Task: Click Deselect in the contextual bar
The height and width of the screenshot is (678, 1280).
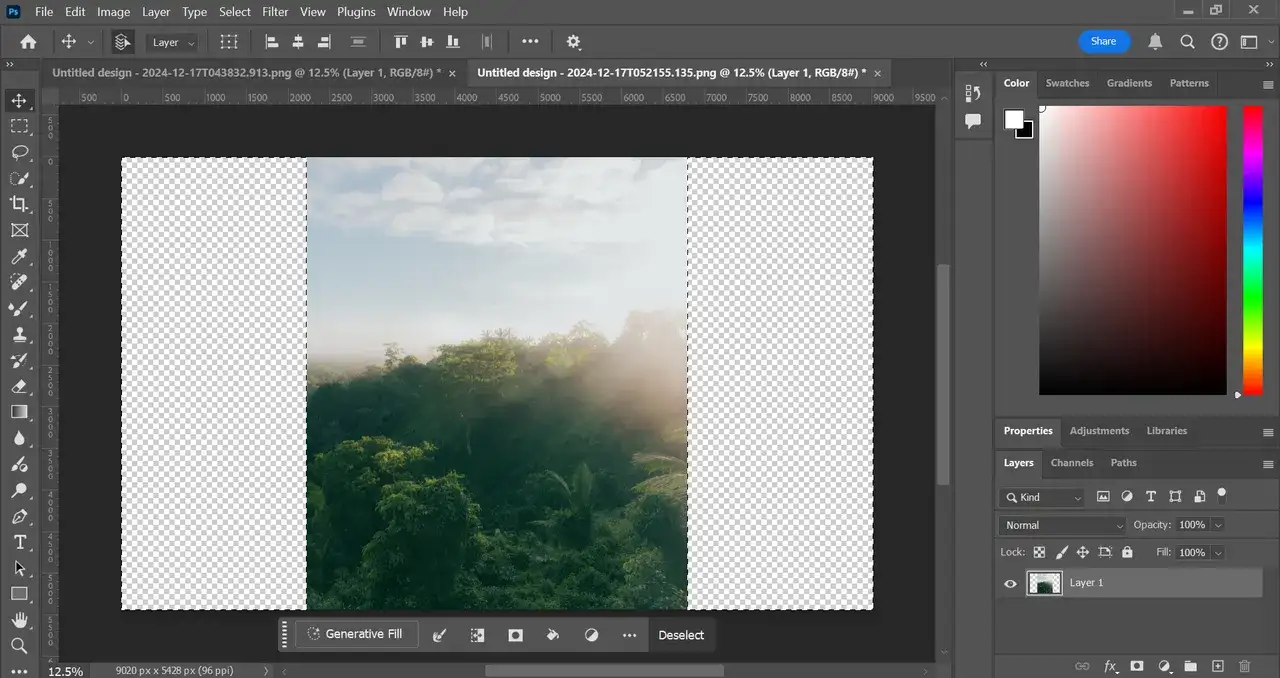Action: click(681, 635)
